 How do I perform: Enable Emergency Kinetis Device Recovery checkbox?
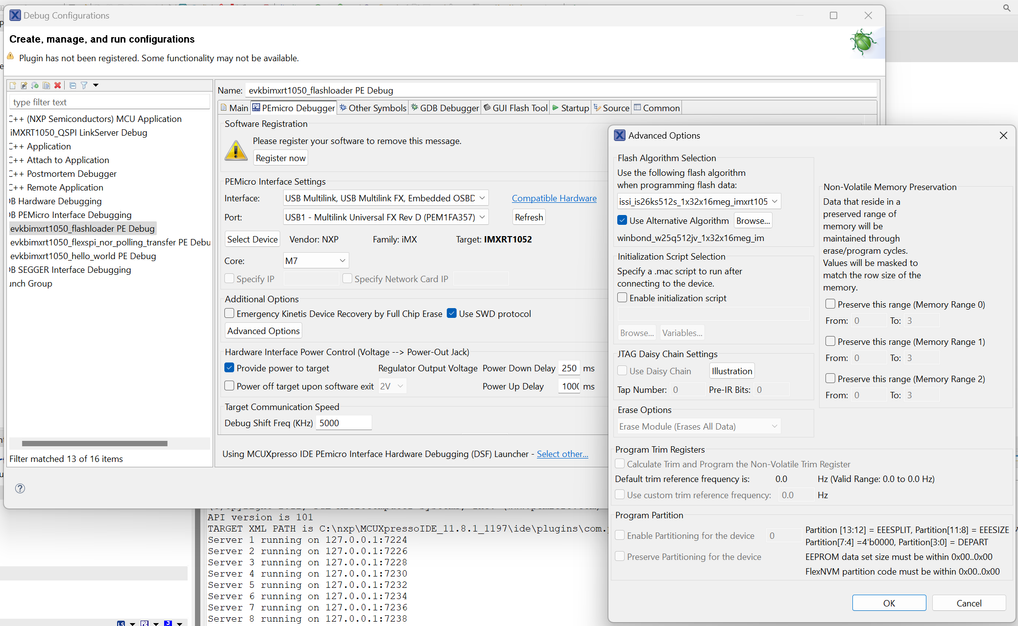229,314
